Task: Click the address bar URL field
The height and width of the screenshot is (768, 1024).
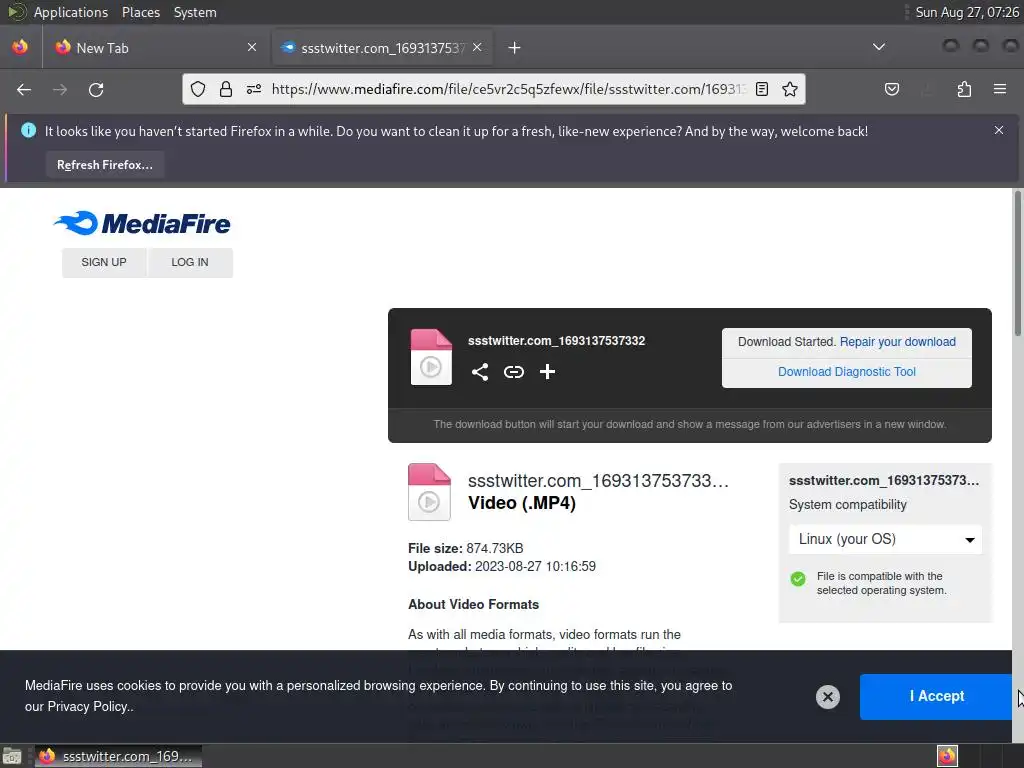Action: [507, 89]
